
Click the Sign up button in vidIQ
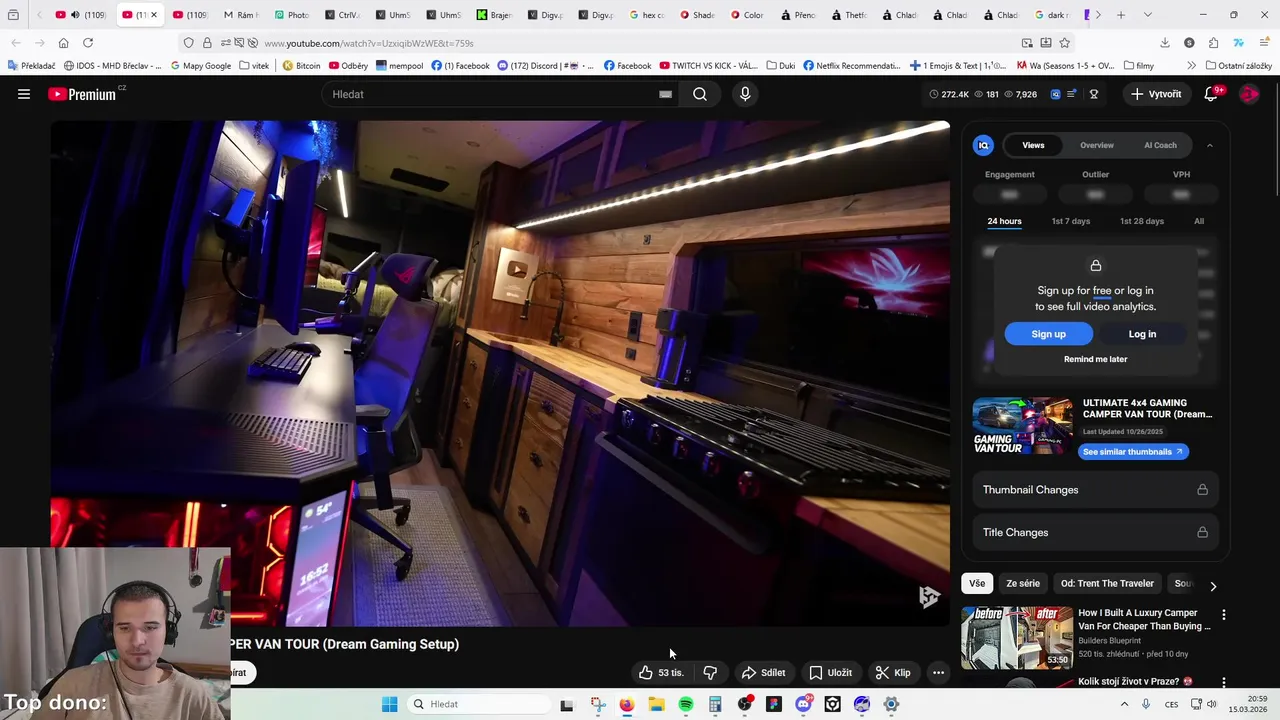1048,334
